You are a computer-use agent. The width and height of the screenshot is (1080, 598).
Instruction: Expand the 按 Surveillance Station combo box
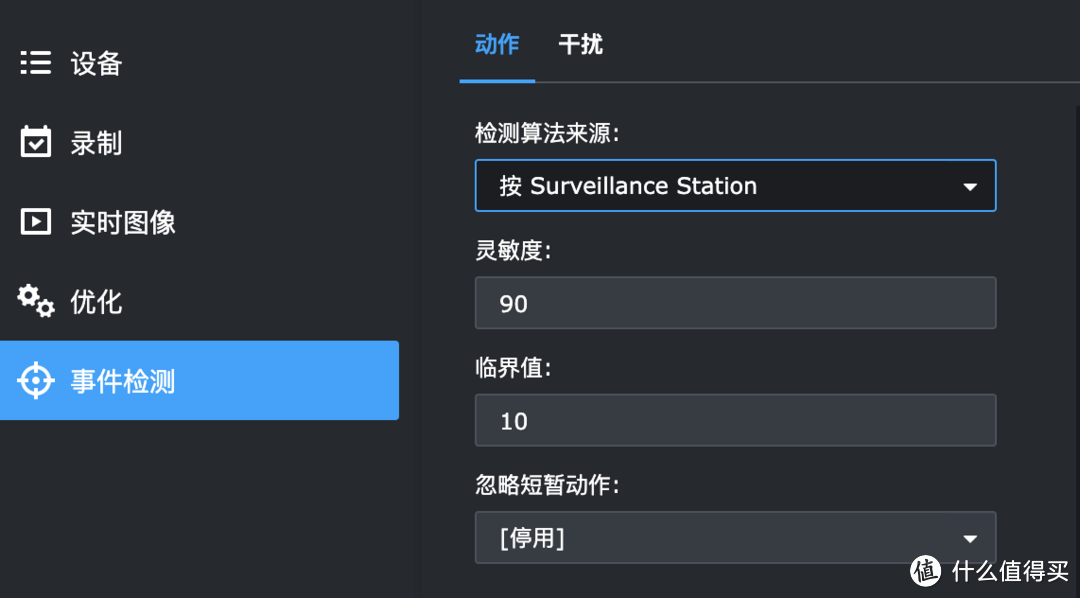[735, 185]
